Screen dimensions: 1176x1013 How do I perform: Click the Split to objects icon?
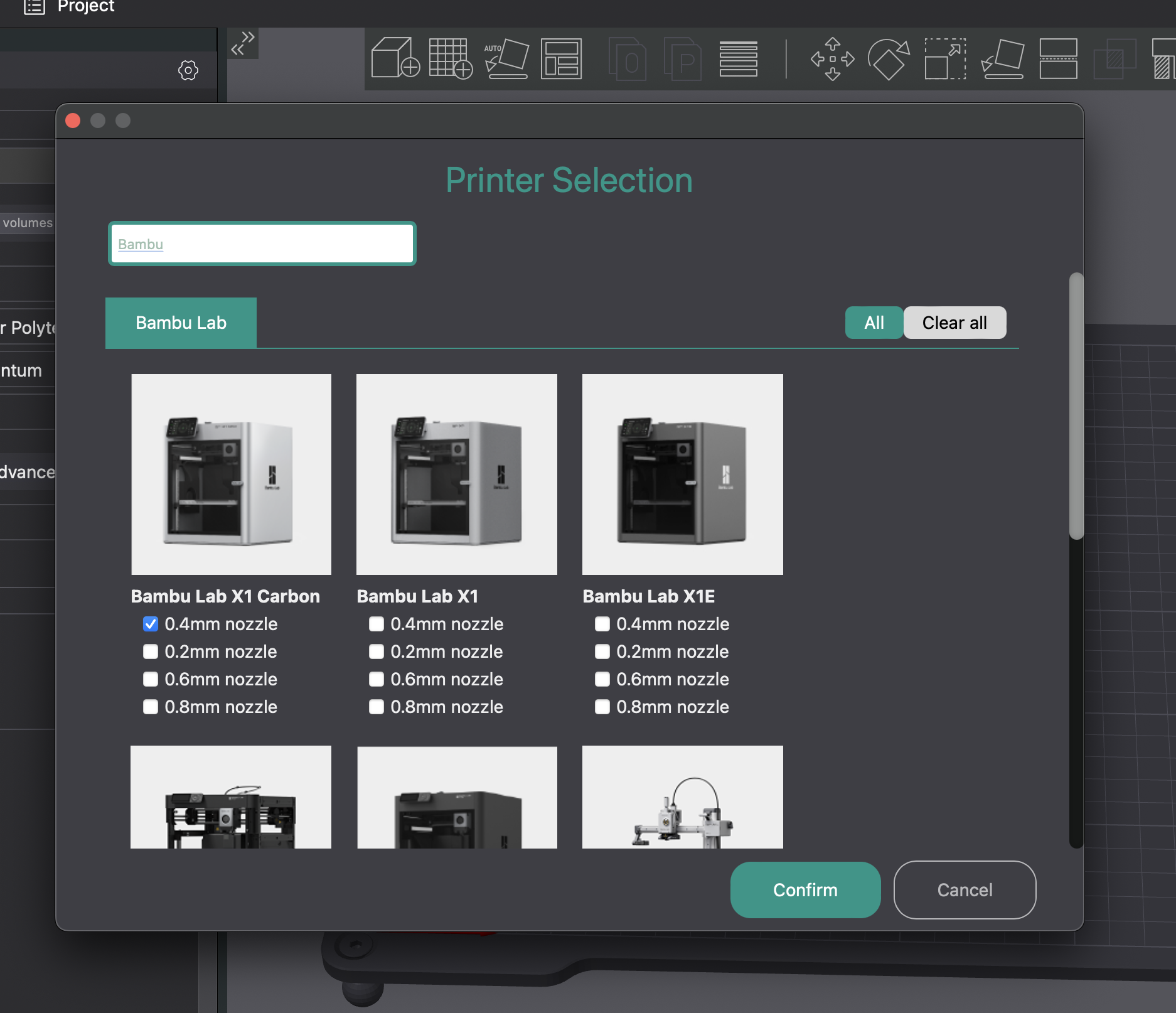(628, 58)
